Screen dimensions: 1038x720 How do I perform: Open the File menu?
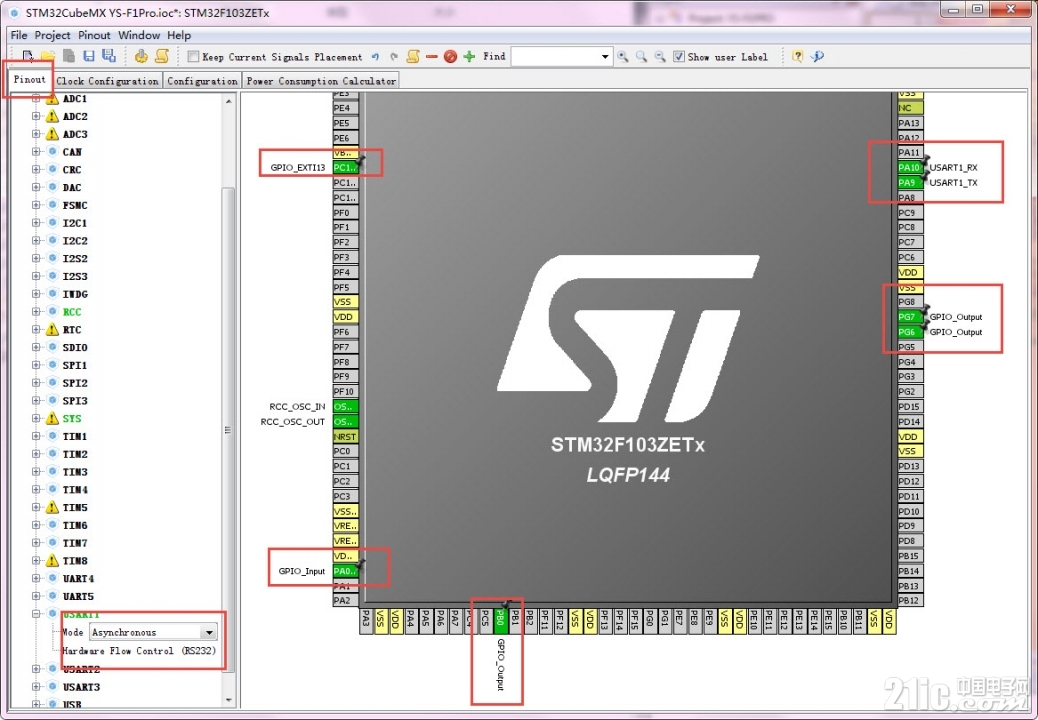click(19, 35)
